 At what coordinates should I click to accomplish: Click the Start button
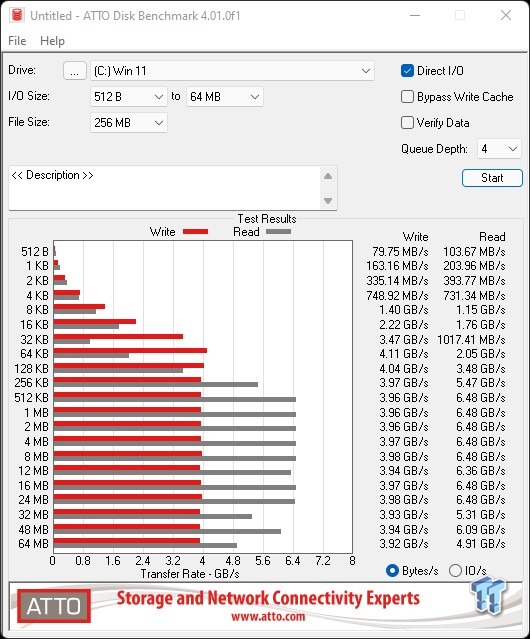click(x=492, y=178)
